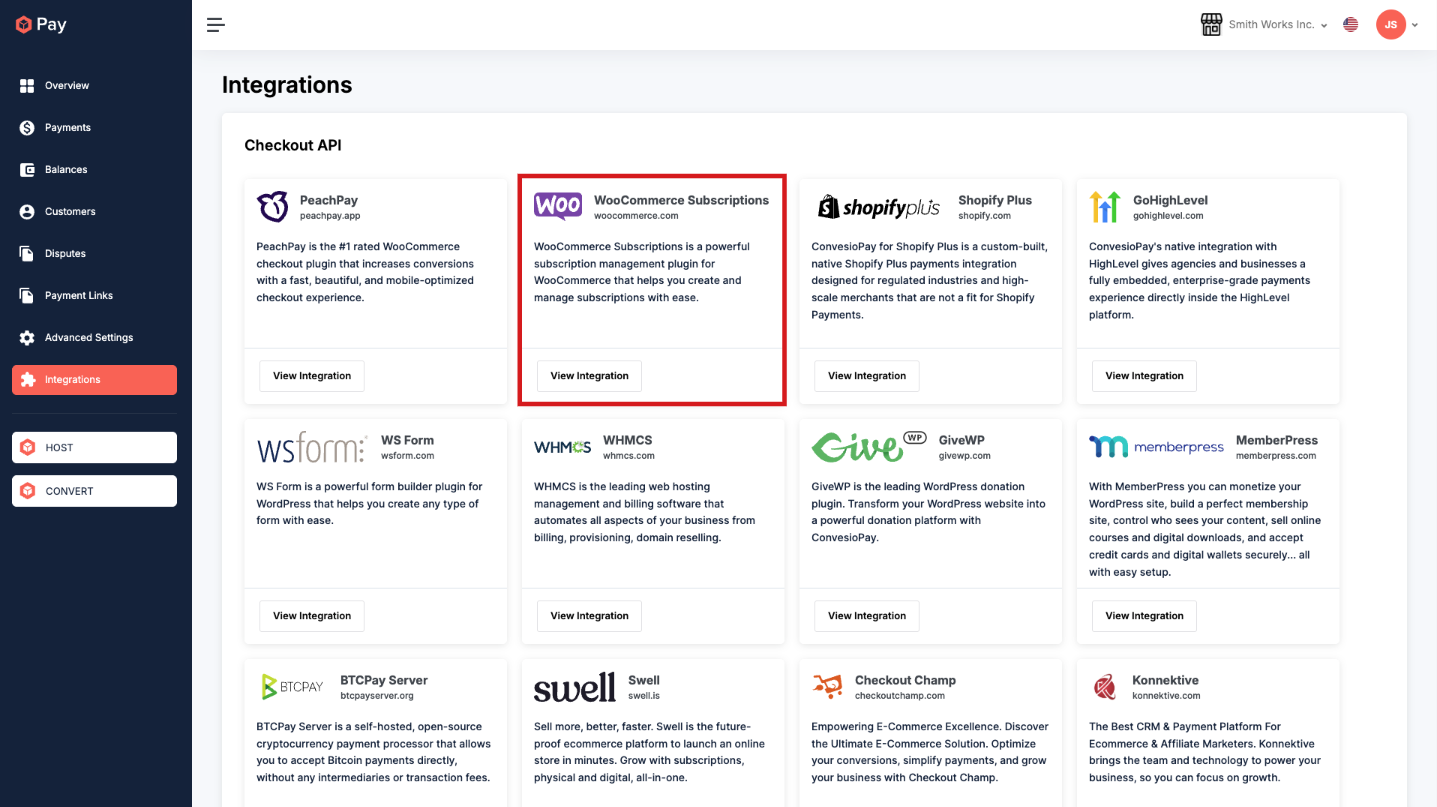Click the WHMCS logo

563,447
